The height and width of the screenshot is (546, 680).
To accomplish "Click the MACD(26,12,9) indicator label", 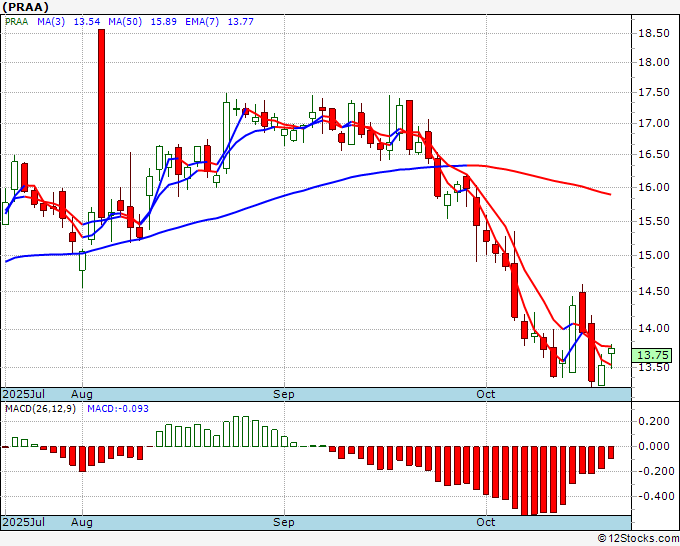I will [40, 409].
